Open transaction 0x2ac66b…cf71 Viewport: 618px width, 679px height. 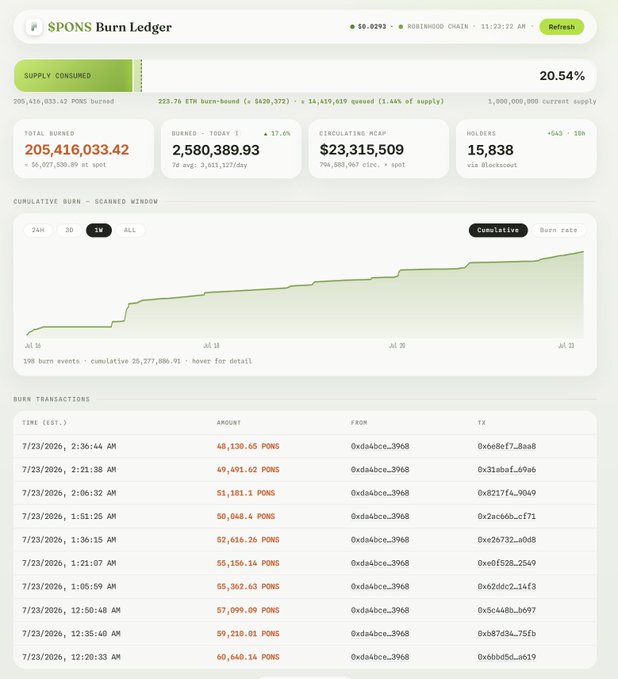point(507,516)
